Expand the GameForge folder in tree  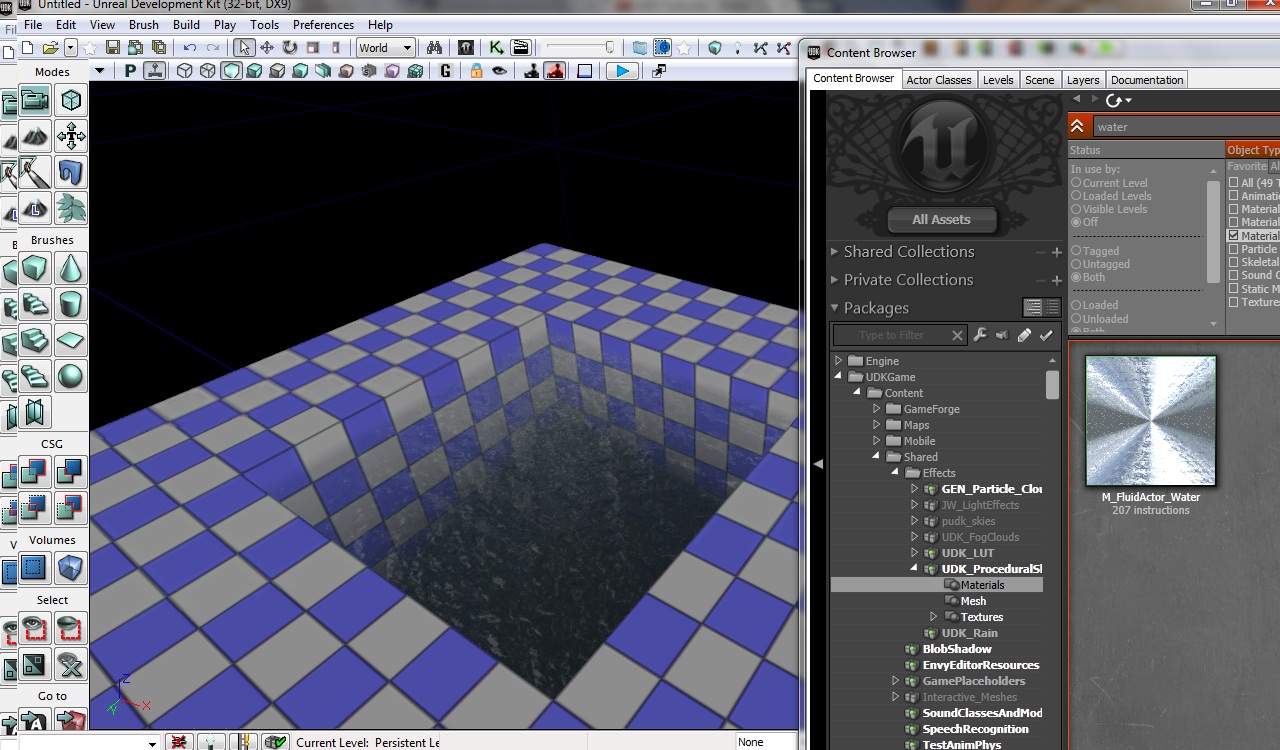[x=876, y=409]
